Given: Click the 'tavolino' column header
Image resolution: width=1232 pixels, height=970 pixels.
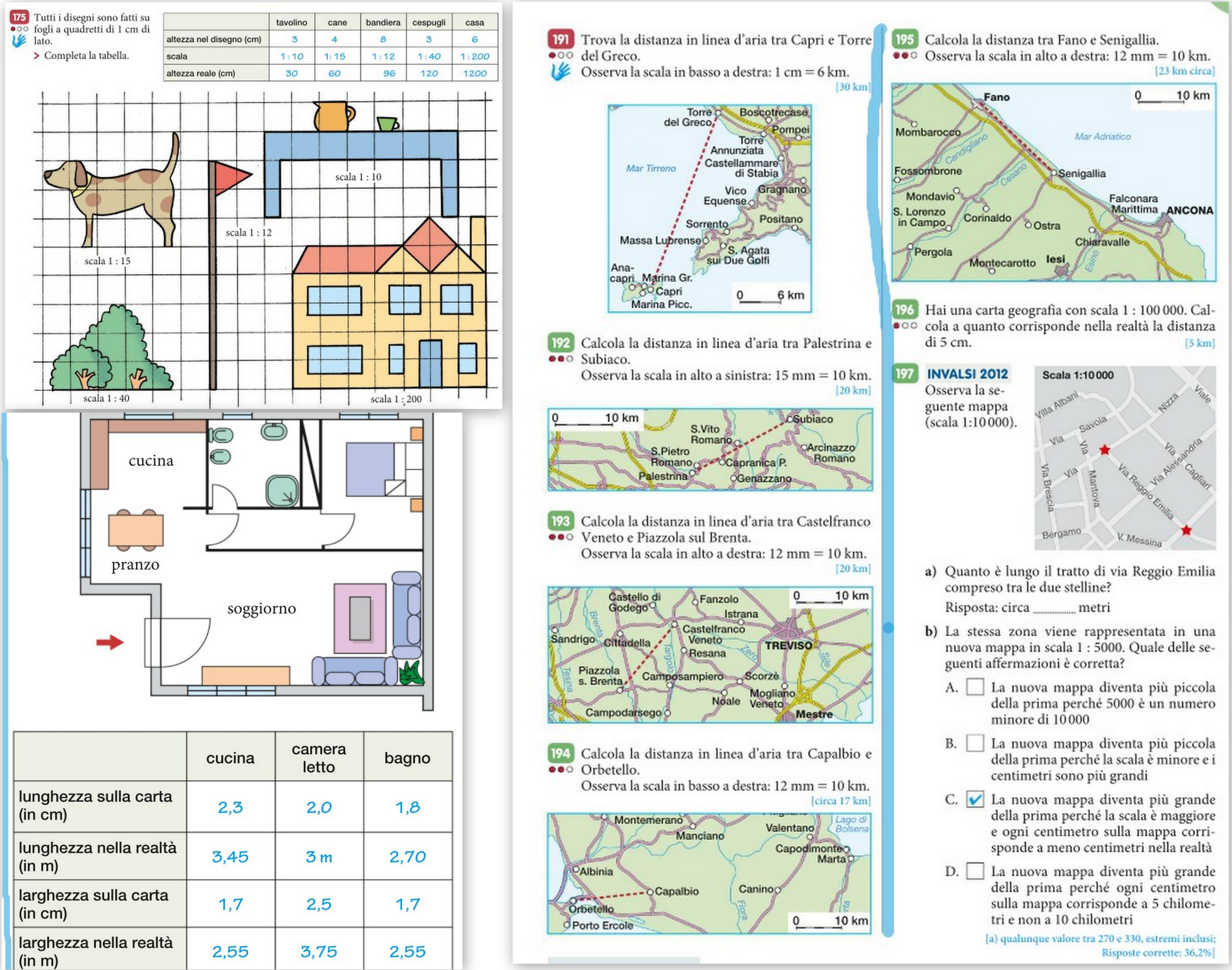Looking at the screenshot, I should [x=291, y=22].
